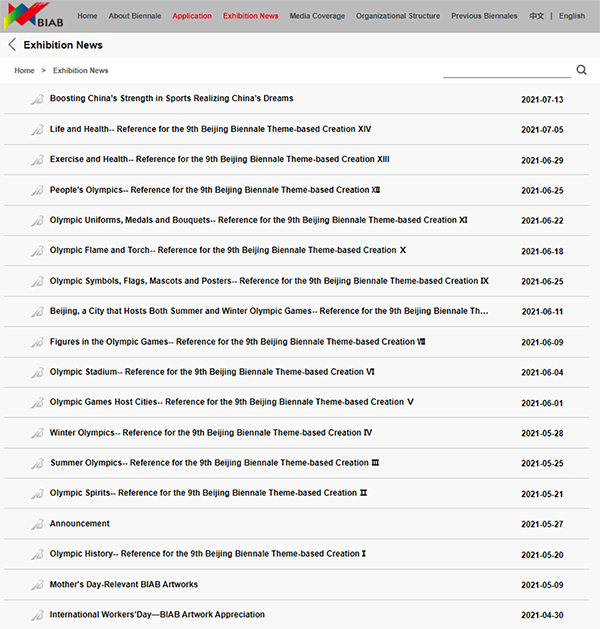600x629 pixels.
Task: Switch language to English
Action: (x=572, y=16)
